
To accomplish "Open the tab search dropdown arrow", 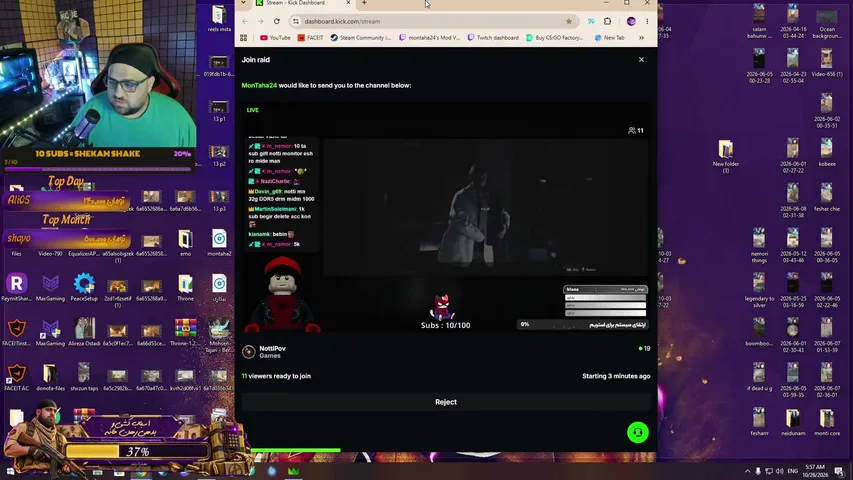I will coord(244,3).
